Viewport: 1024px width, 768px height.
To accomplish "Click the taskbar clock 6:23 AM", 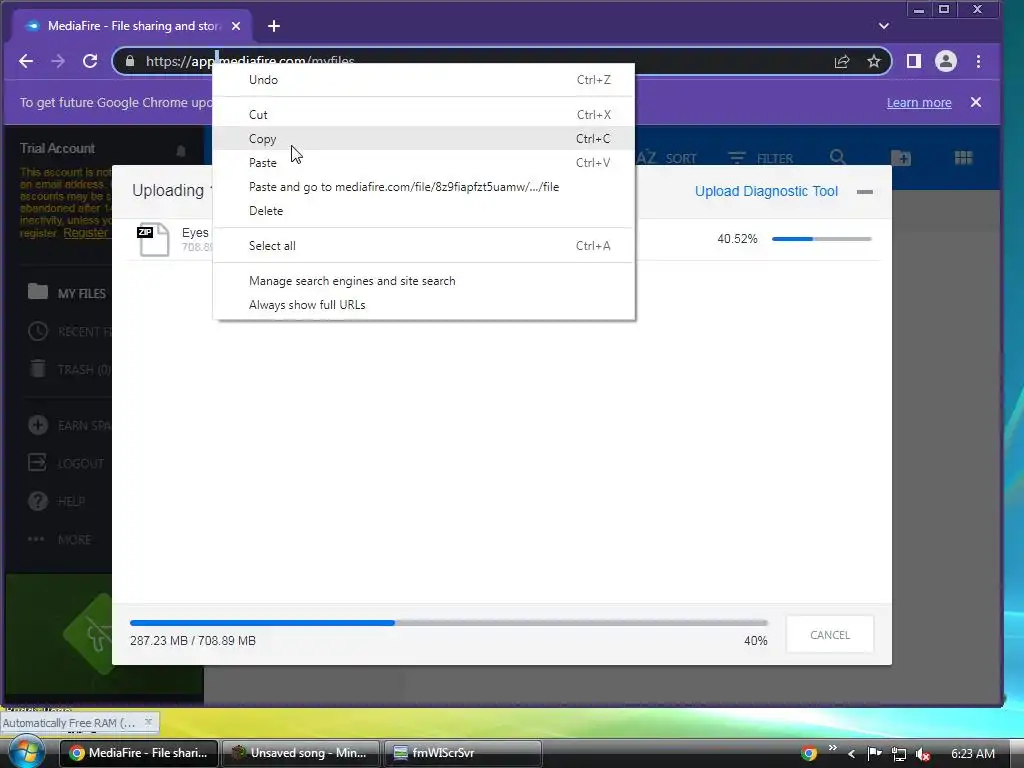I will (x=972, y=754).
